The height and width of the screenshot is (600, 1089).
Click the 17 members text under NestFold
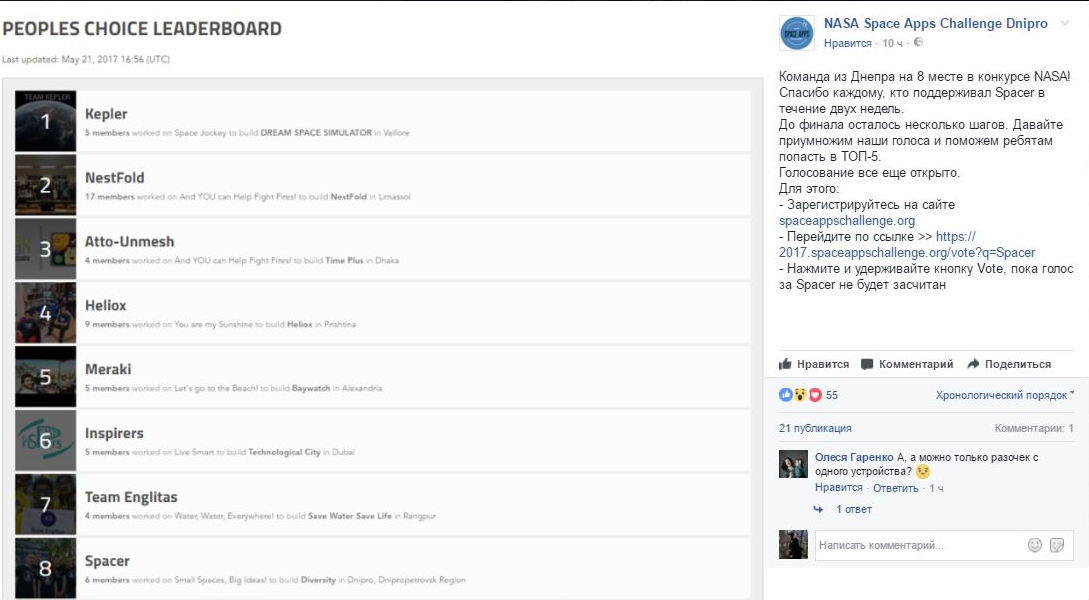[110, 197]
